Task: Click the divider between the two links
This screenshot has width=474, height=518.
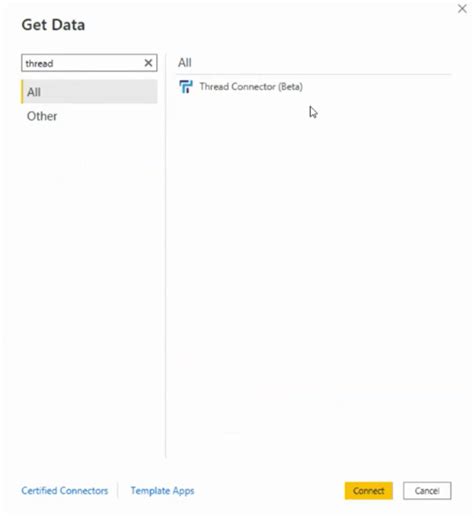Action: click(x=118, y=490)
